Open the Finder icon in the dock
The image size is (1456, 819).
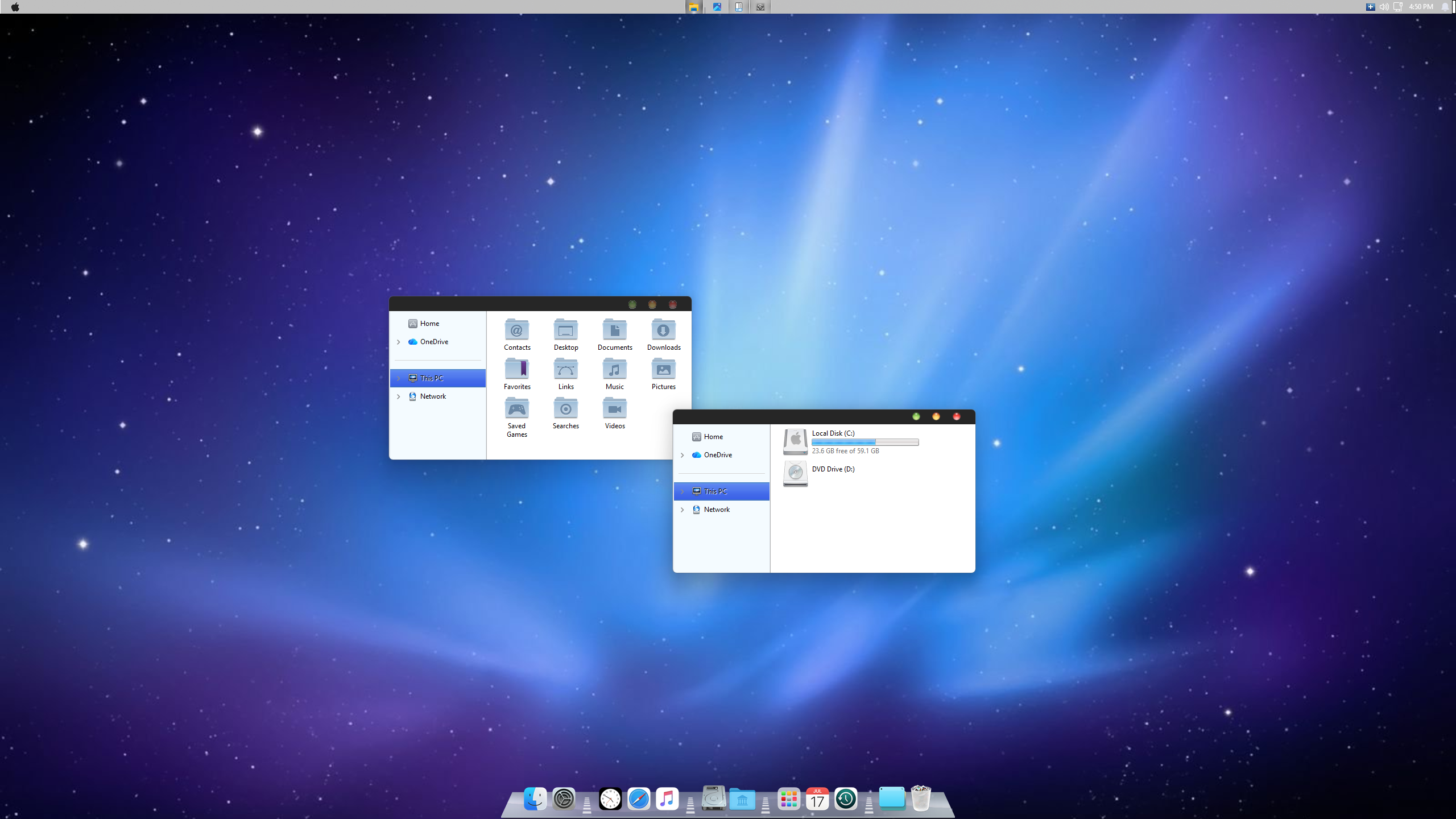(535, 799)
